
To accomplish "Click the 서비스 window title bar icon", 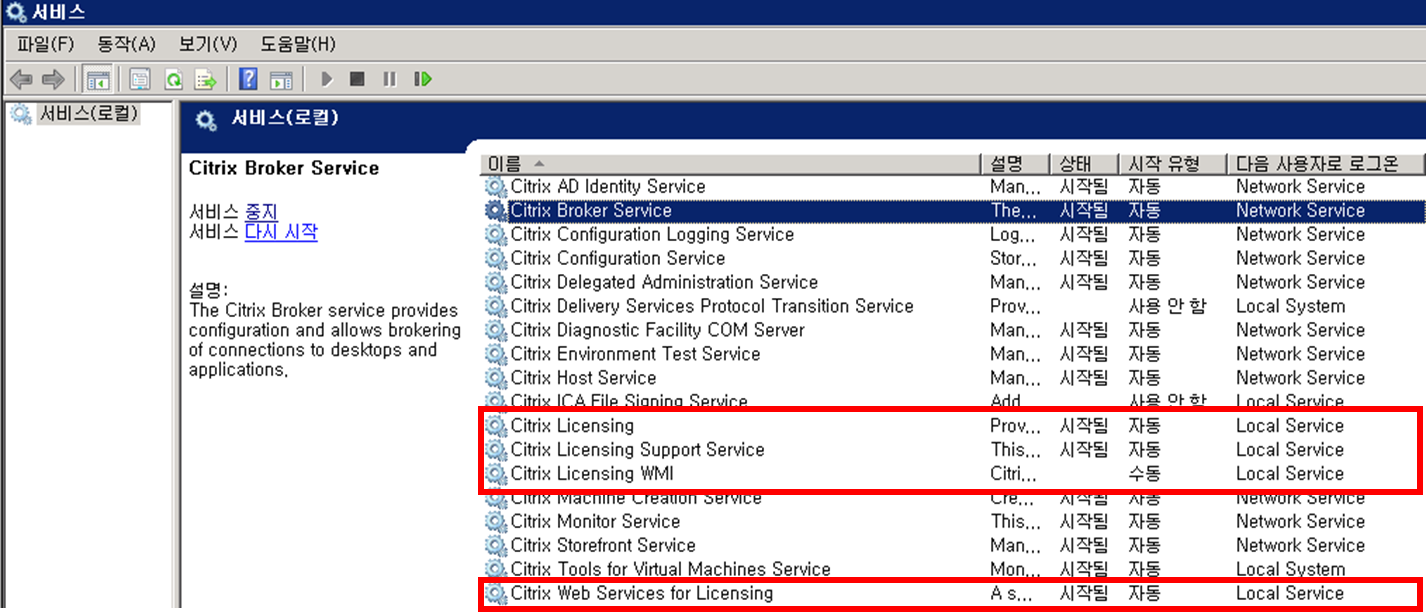I will click(x=16, y=13).
